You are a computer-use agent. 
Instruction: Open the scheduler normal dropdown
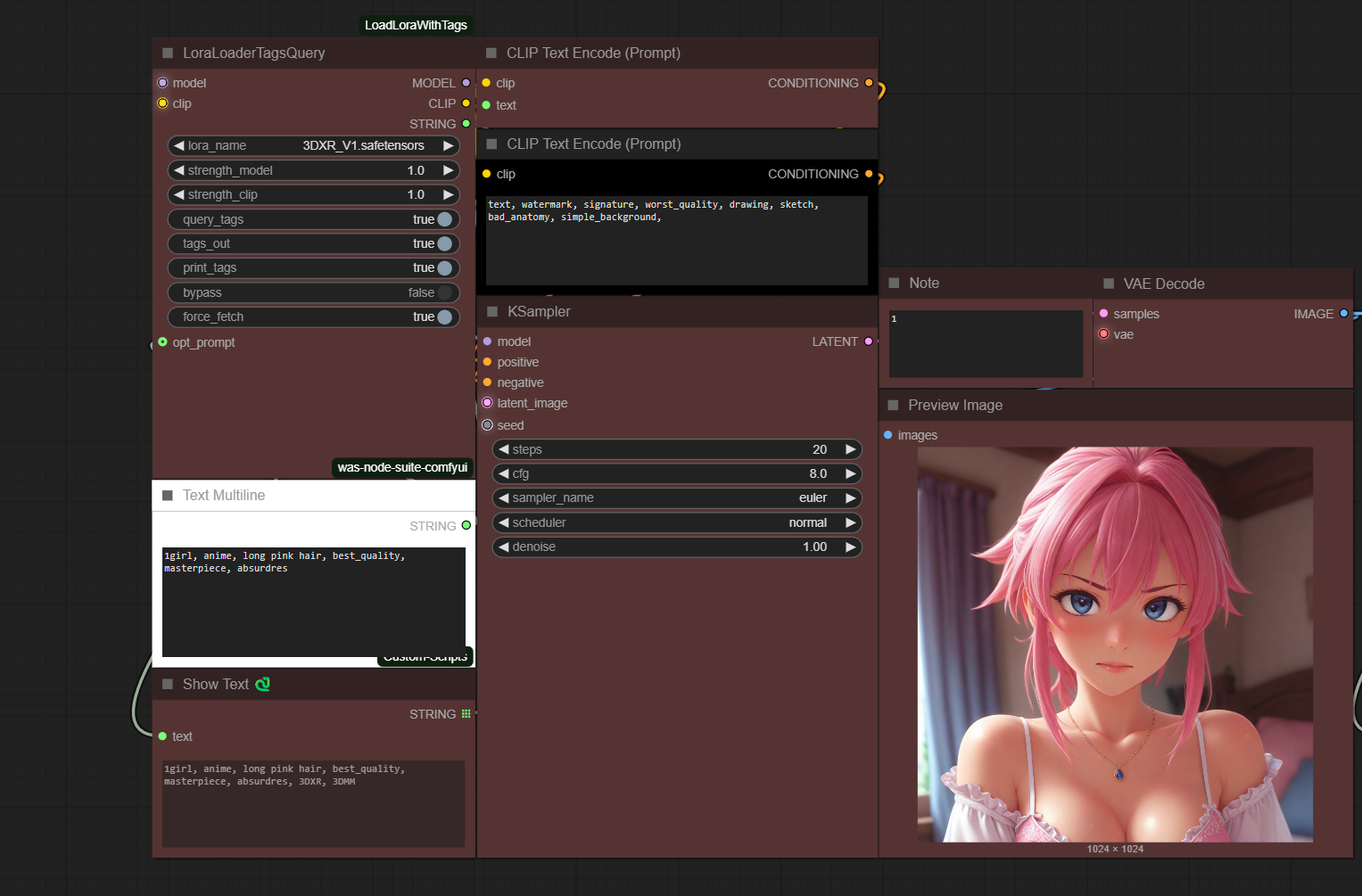click(x=676, y=522)
